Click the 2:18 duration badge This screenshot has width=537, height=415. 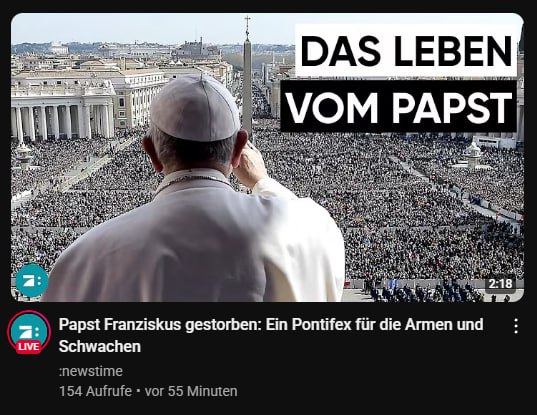click(x=500, y=284)
